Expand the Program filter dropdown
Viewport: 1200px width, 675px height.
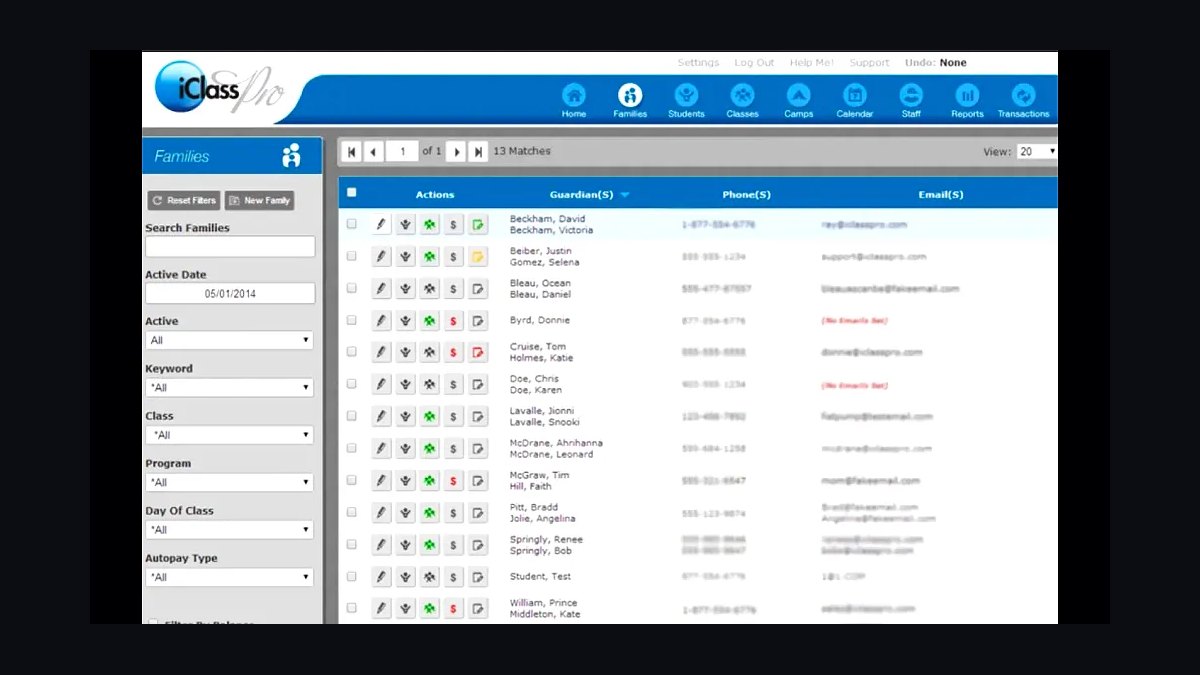[229, 482]
